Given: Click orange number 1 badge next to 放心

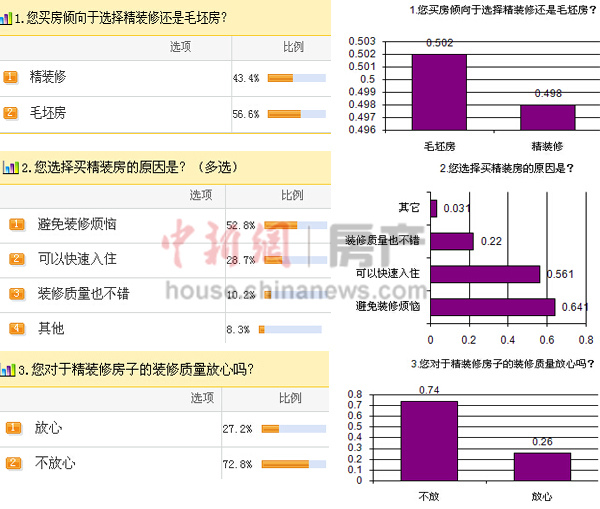Looking at the screenshot, I should pyautogui.click(x=13, y=428).
